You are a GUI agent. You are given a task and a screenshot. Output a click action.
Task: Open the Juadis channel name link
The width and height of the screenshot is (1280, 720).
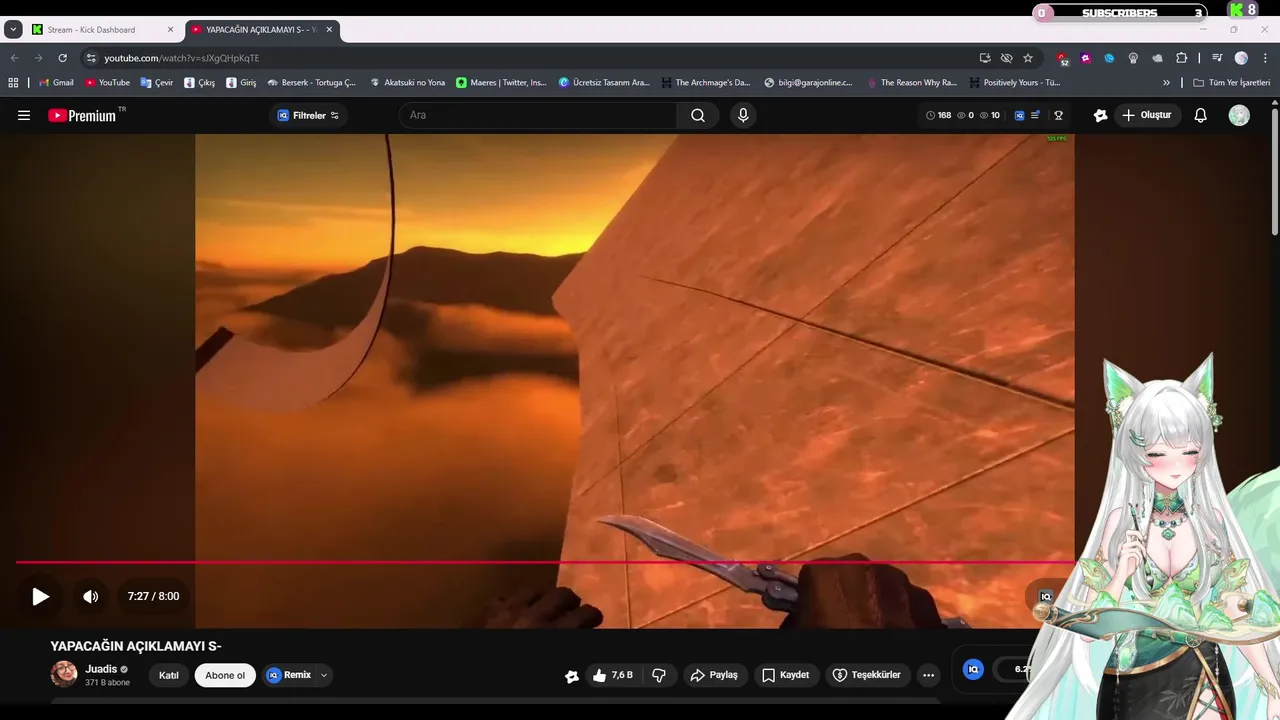[x=101, y=669]
